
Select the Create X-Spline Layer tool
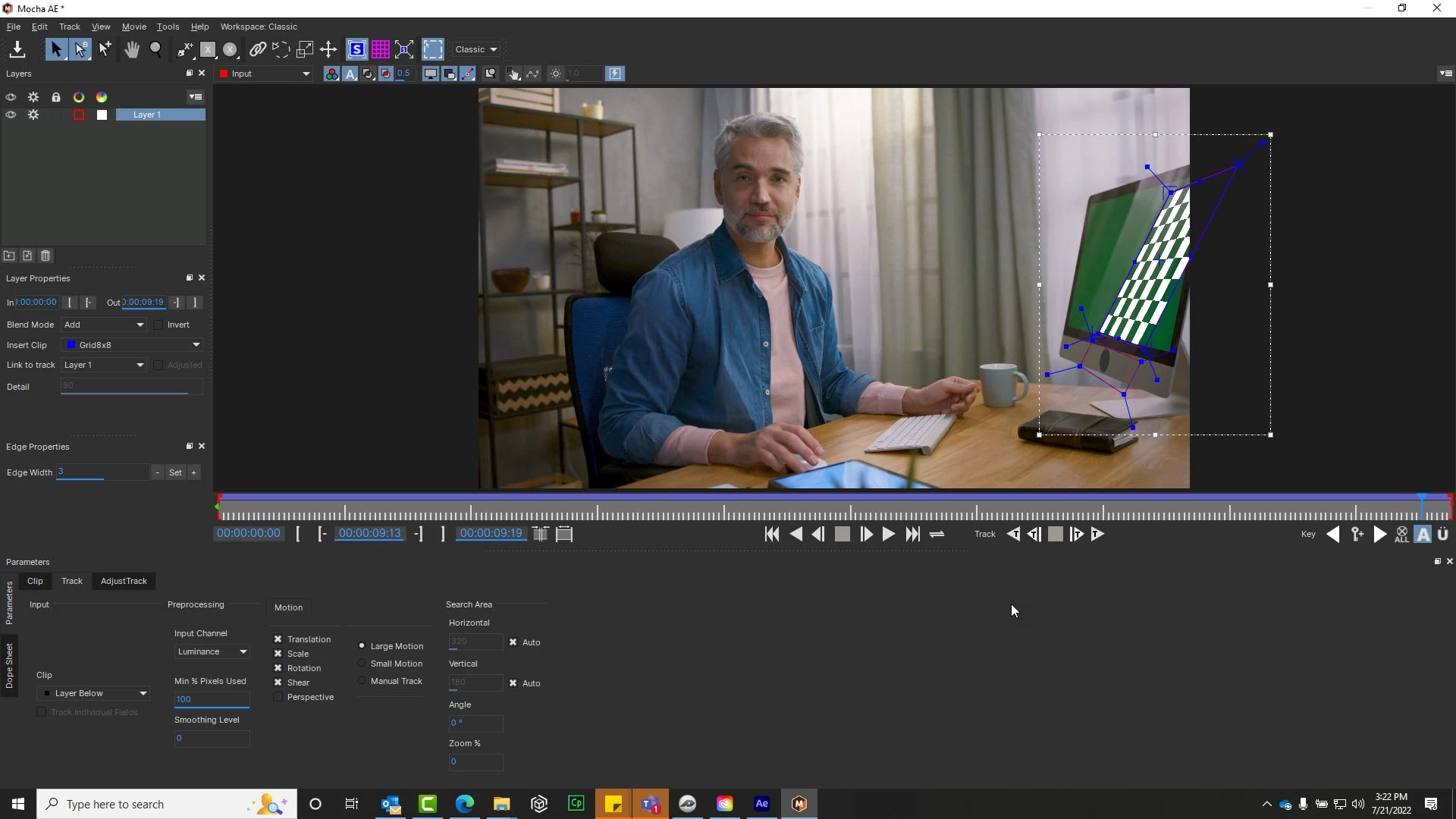pos(185,50)
